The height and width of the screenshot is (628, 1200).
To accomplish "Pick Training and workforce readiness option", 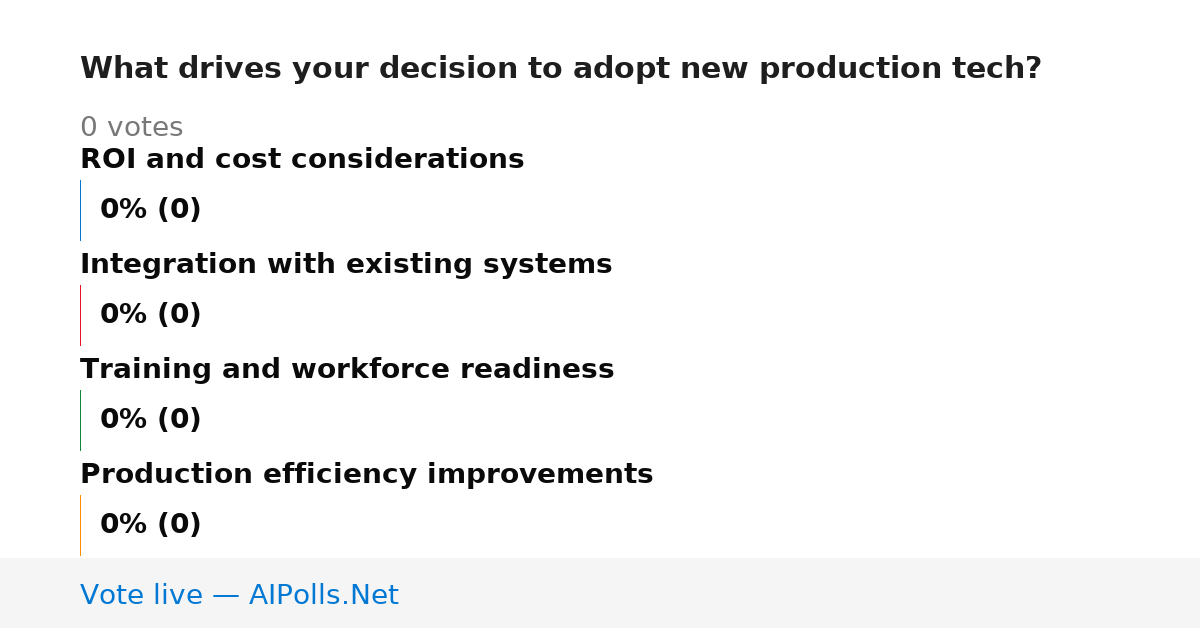I will pyautogui.click(x=347, y=369).
